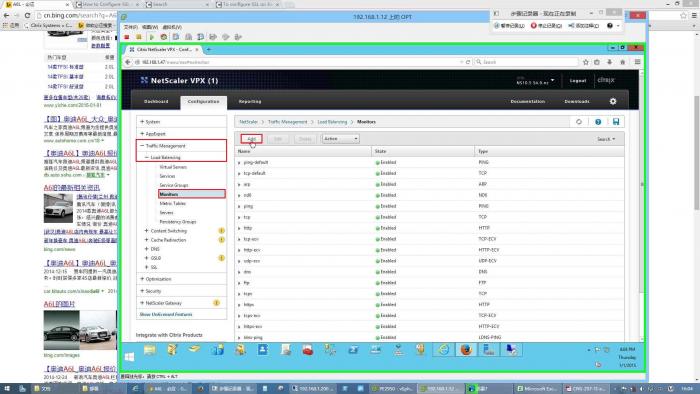Click the Logout link
This screenshot has width=700, height=394.
(578, 81)
